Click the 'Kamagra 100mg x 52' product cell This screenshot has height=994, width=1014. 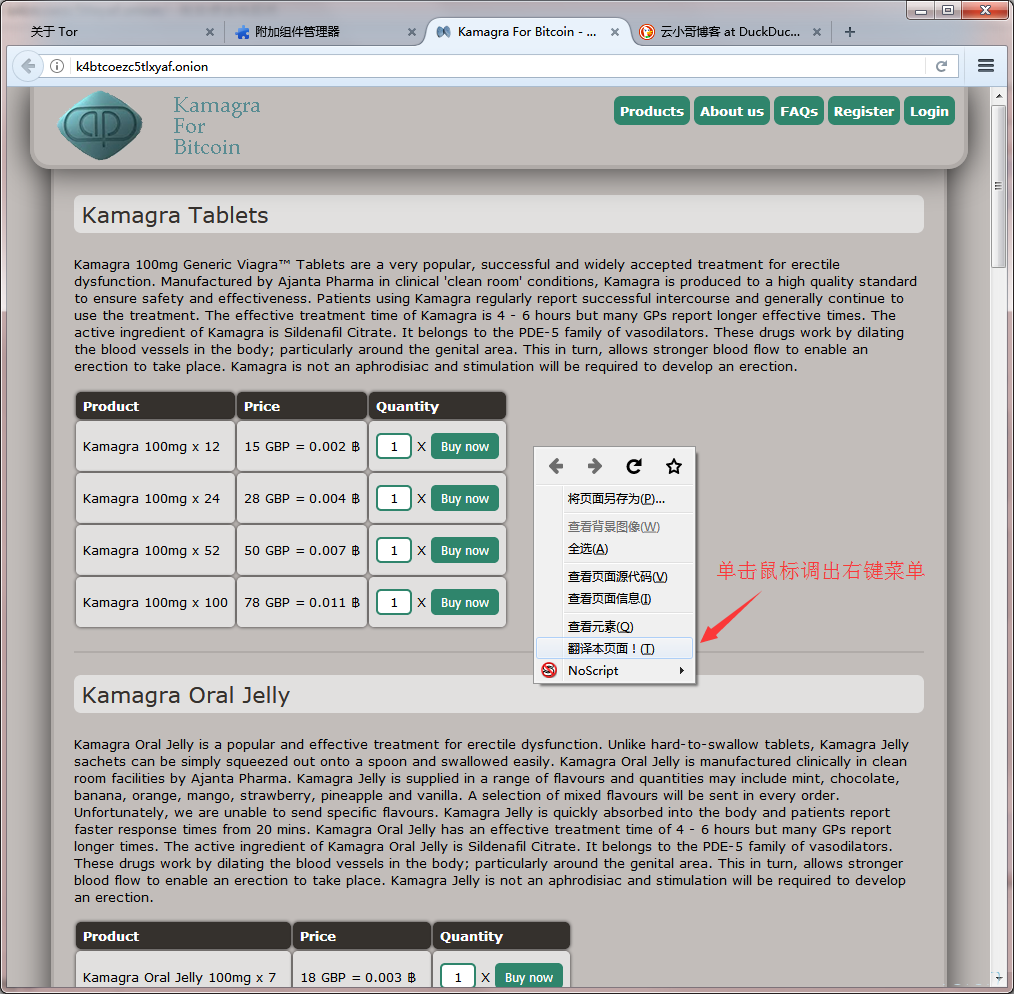coord(155,550)
